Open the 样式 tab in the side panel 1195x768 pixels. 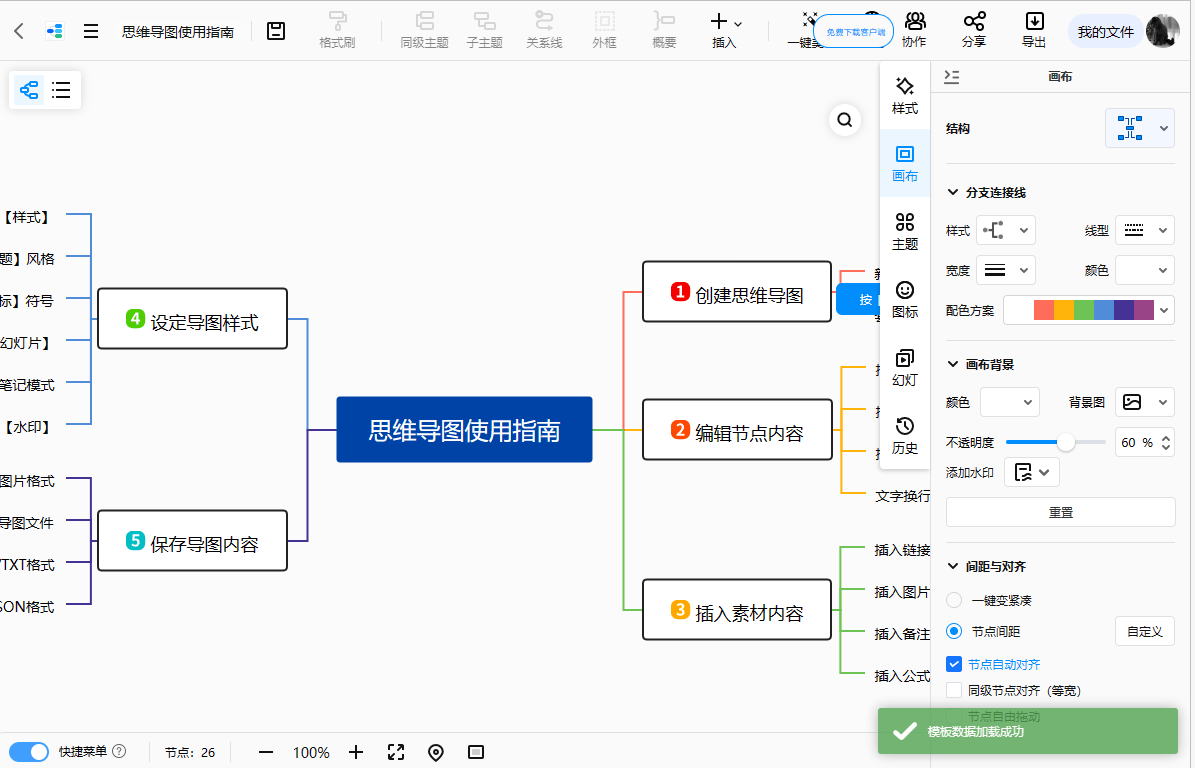click(x=905, y=96)
